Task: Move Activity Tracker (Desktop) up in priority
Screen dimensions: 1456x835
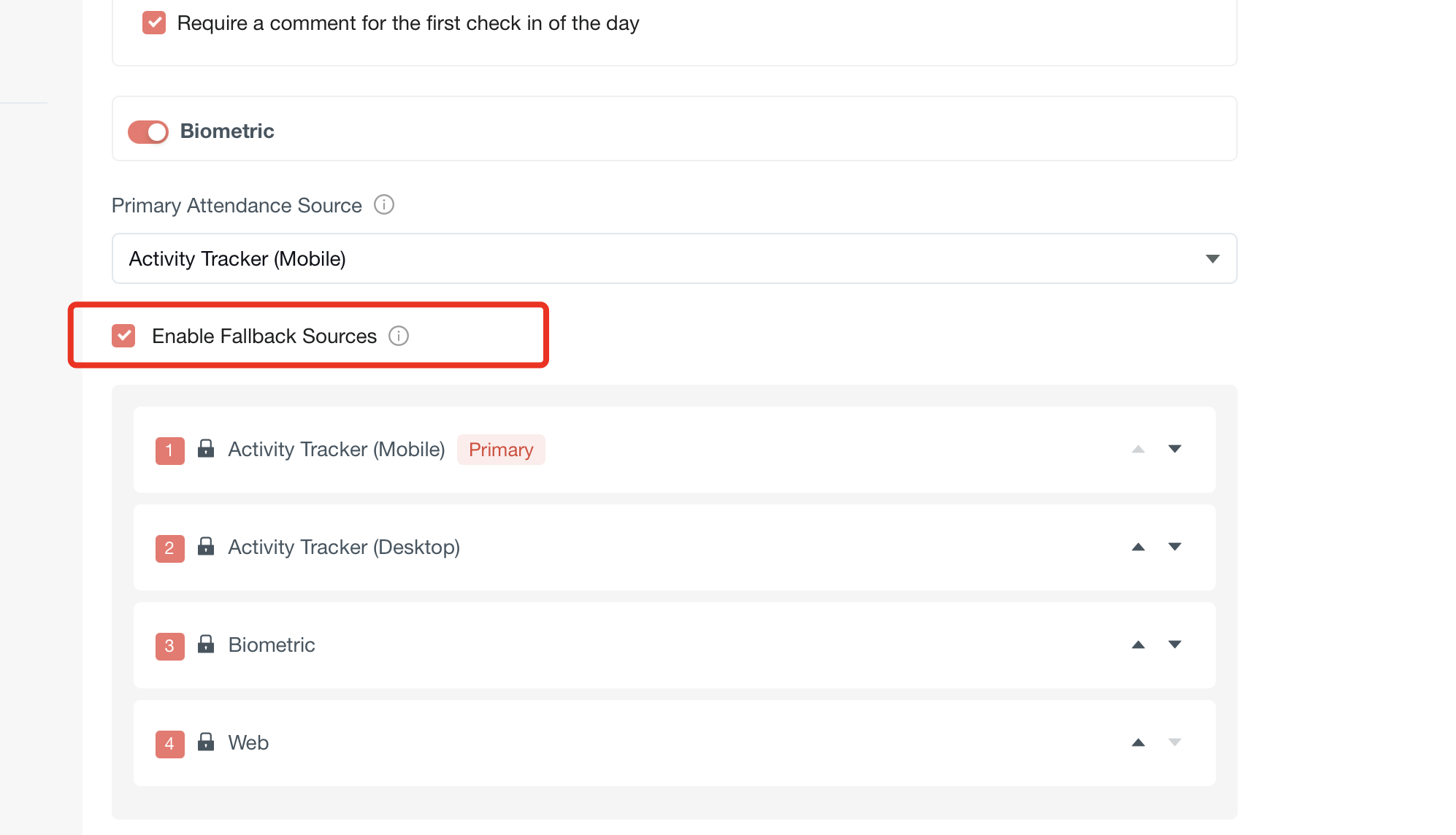Action: (x=1138, y=547)
